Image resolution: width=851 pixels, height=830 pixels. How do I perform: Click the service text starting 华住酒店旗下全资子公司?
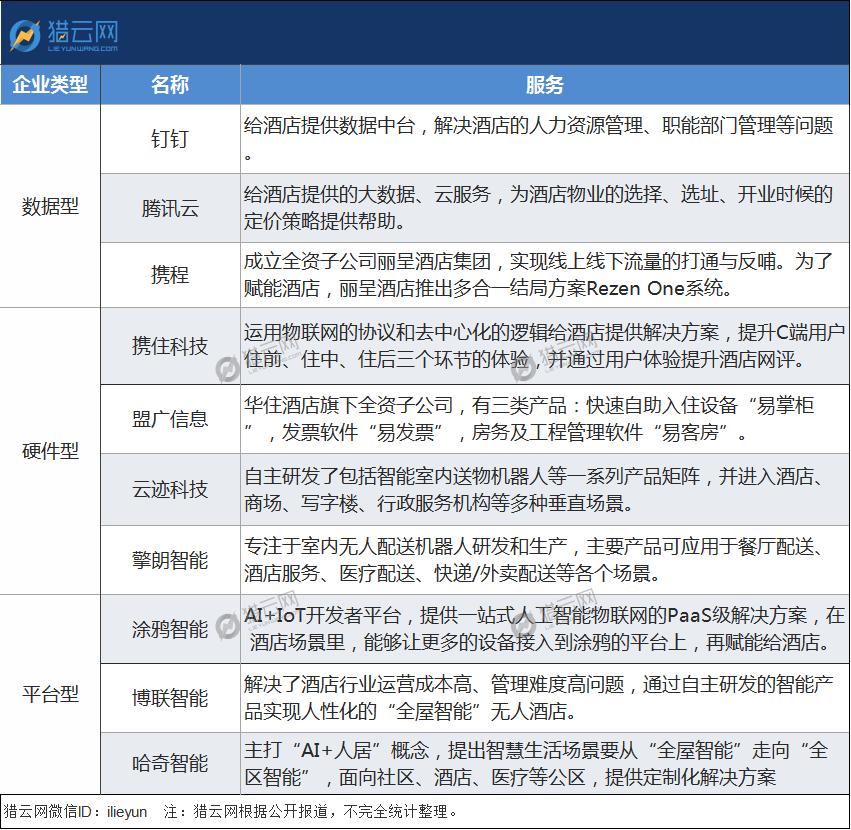pos(529,419)
